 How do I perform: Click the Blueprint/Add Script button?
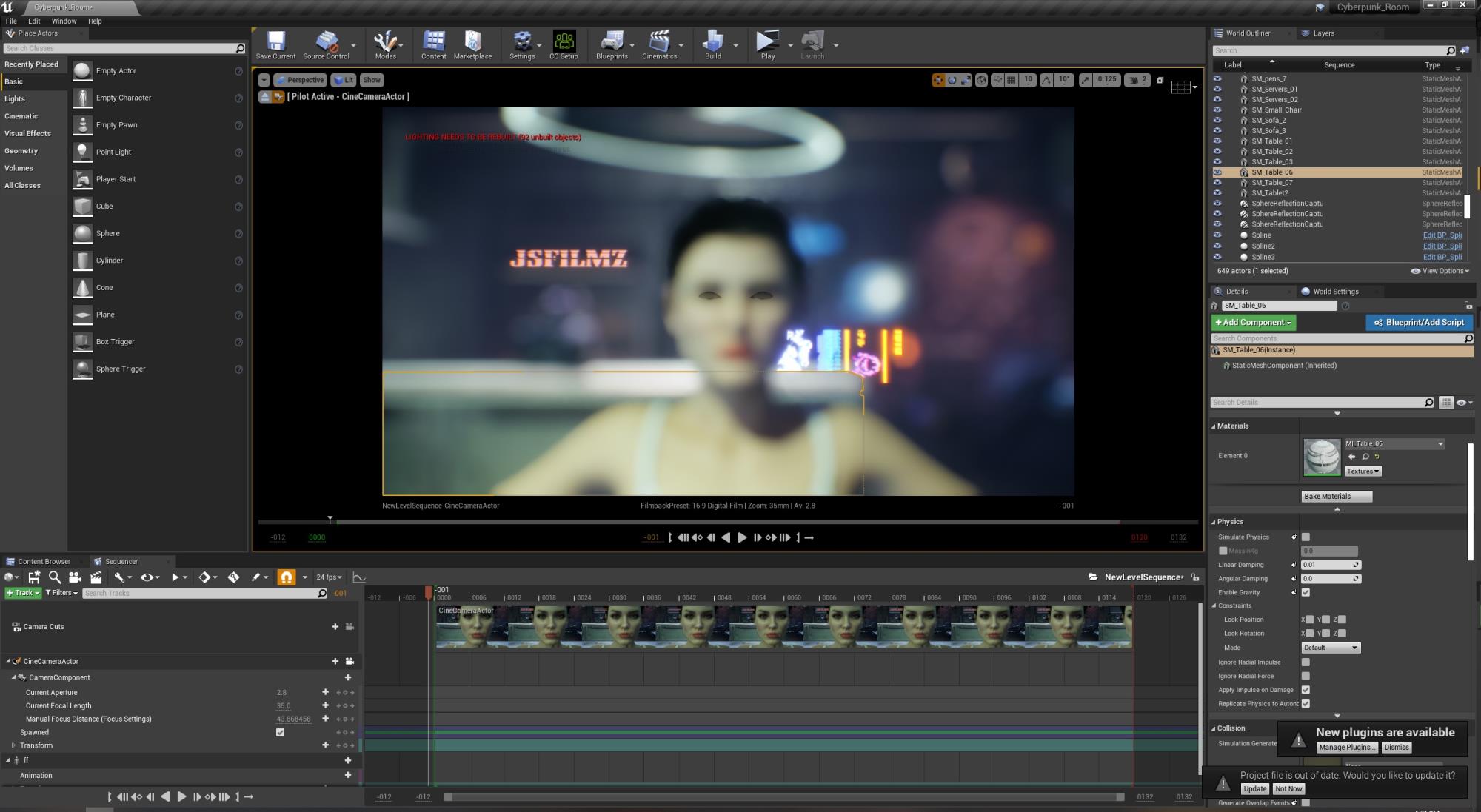1419,323
